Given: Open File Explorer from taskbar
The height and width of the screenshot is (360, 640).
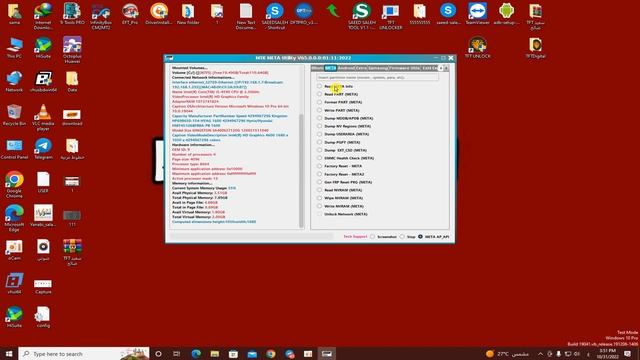Looking at the screenshot, I should pyautogui.click(x=215, y=353).
